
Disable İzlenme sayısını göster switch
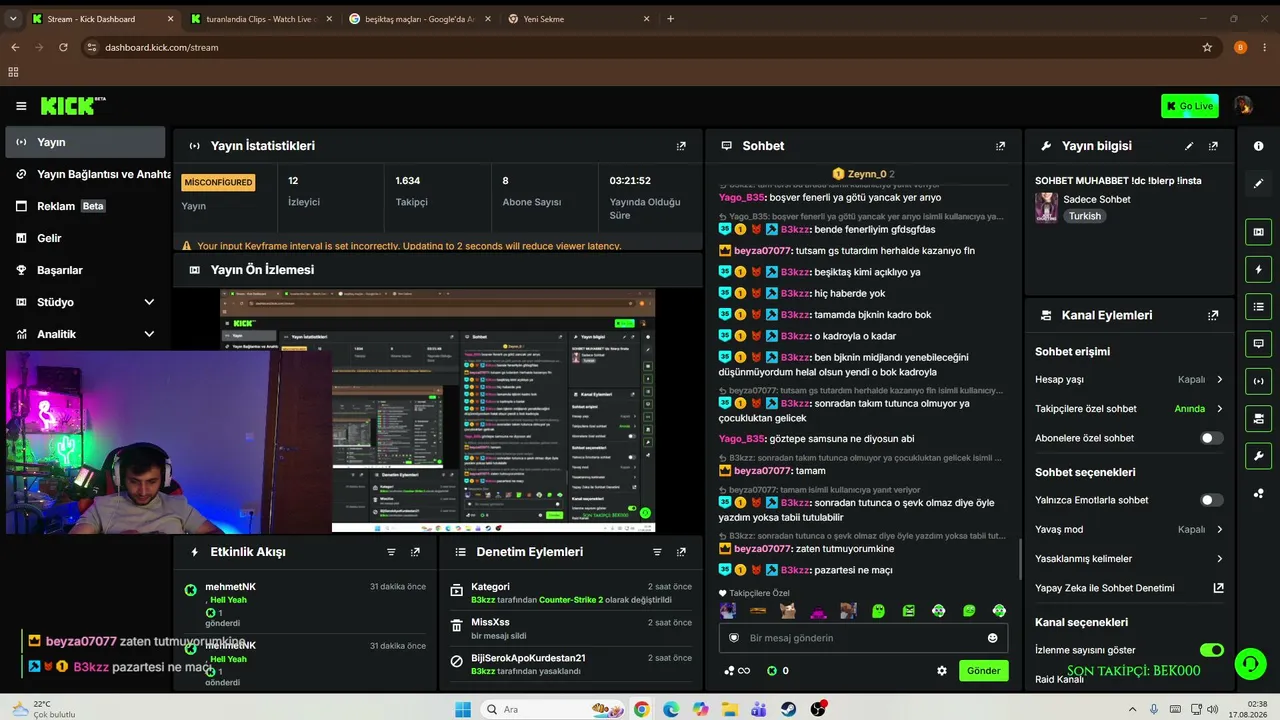coord(1211,650)
